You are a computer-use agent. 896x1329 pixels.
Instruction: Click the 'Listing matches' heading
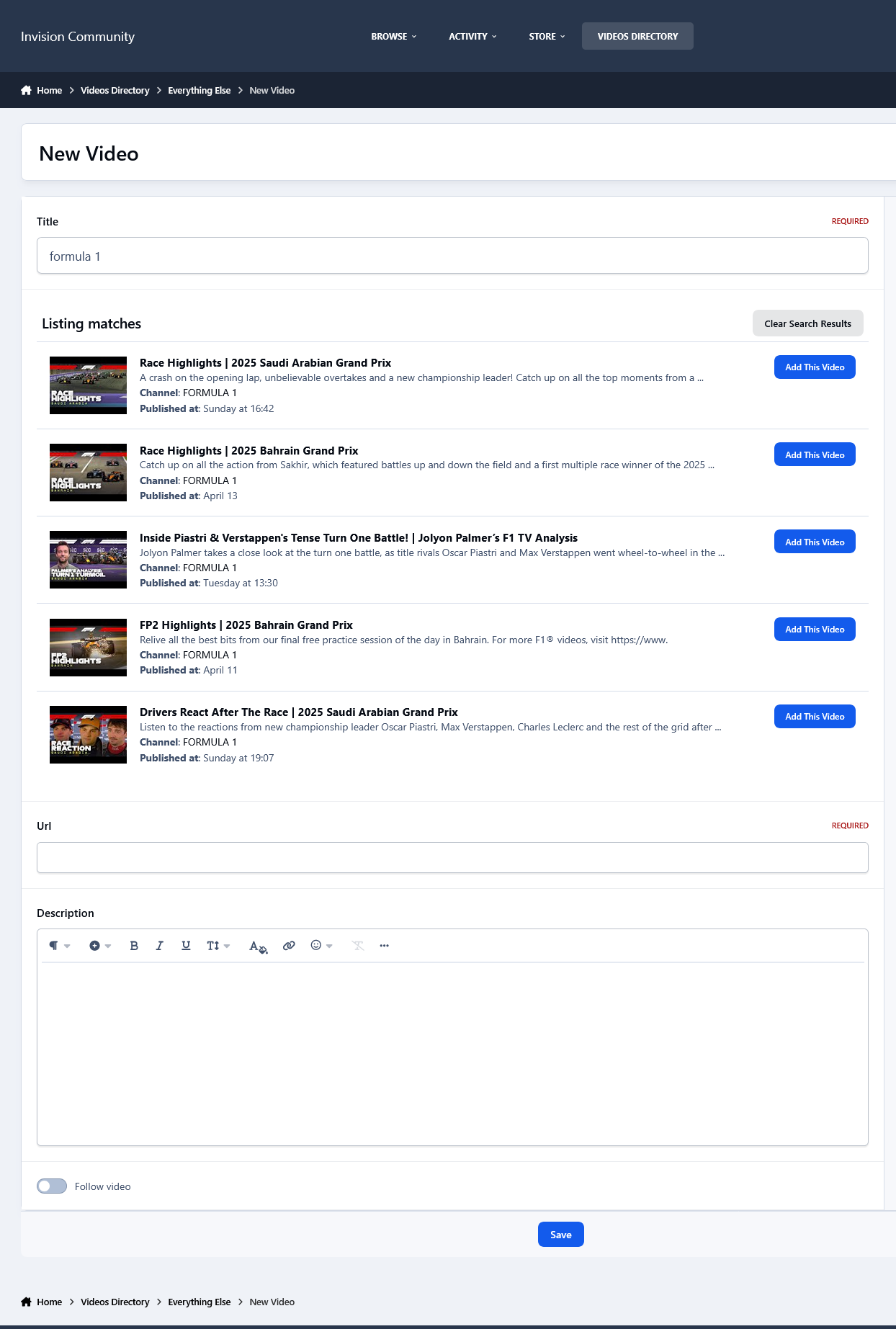pos(91,323)
